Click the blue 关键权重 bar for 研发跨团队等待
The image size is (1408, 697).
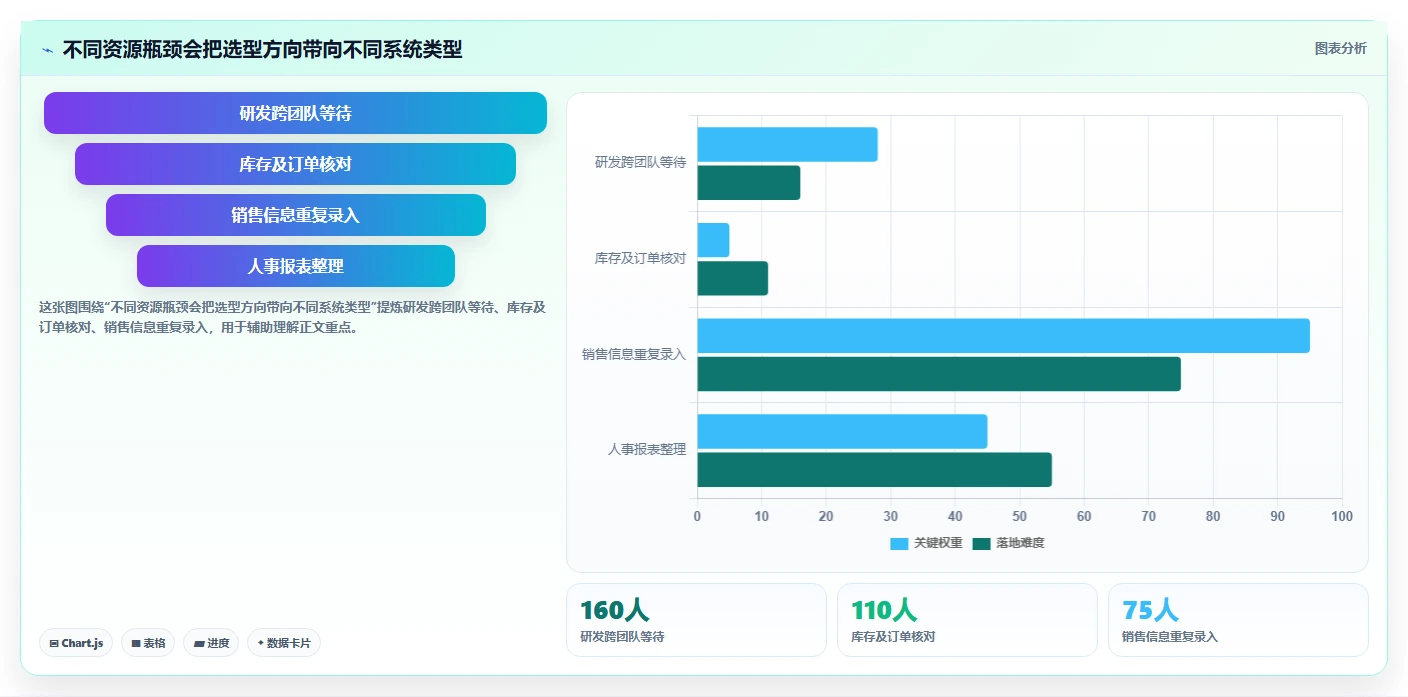(x=787, y=144)
